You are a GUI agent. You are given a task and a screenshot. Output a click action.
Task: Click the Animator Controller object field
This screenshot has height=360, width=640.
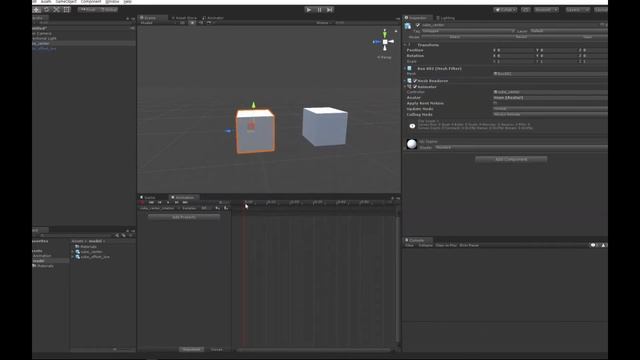click(550, 92)
